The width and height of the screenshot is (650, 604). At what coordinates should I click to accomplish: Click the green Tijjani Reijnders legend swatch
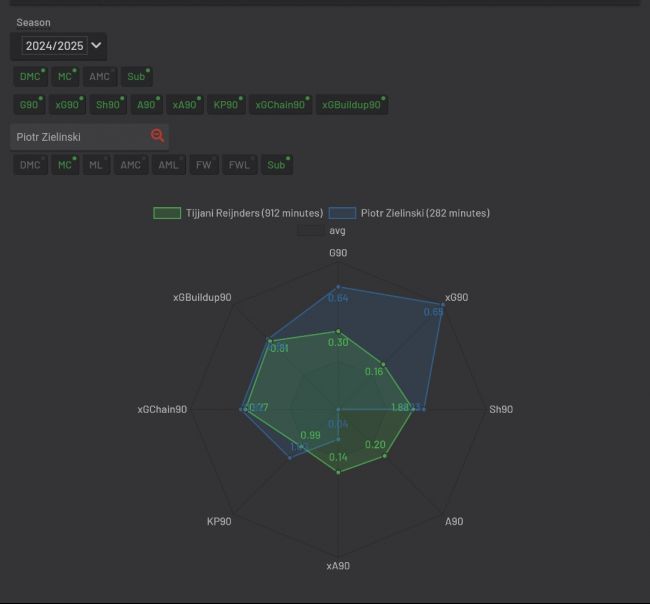pos(167,213)
